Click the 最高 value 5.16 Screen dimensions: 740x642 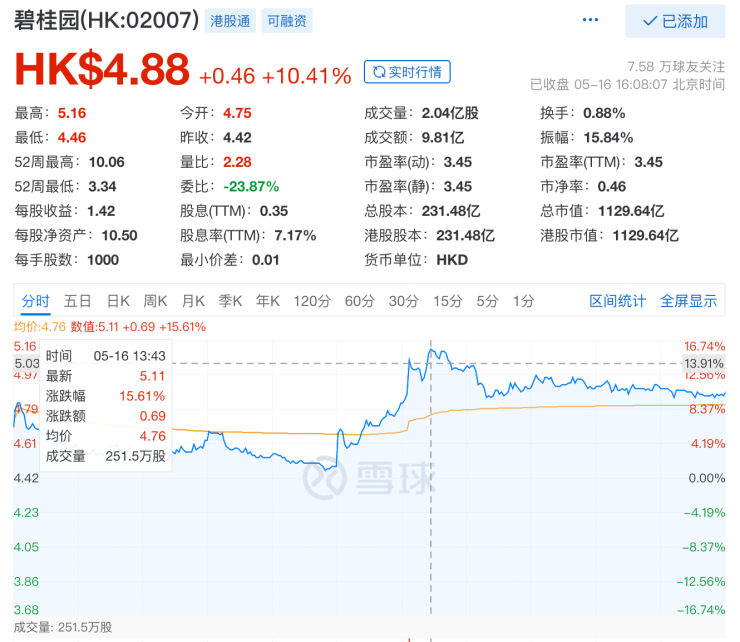[x=72, y=113]
